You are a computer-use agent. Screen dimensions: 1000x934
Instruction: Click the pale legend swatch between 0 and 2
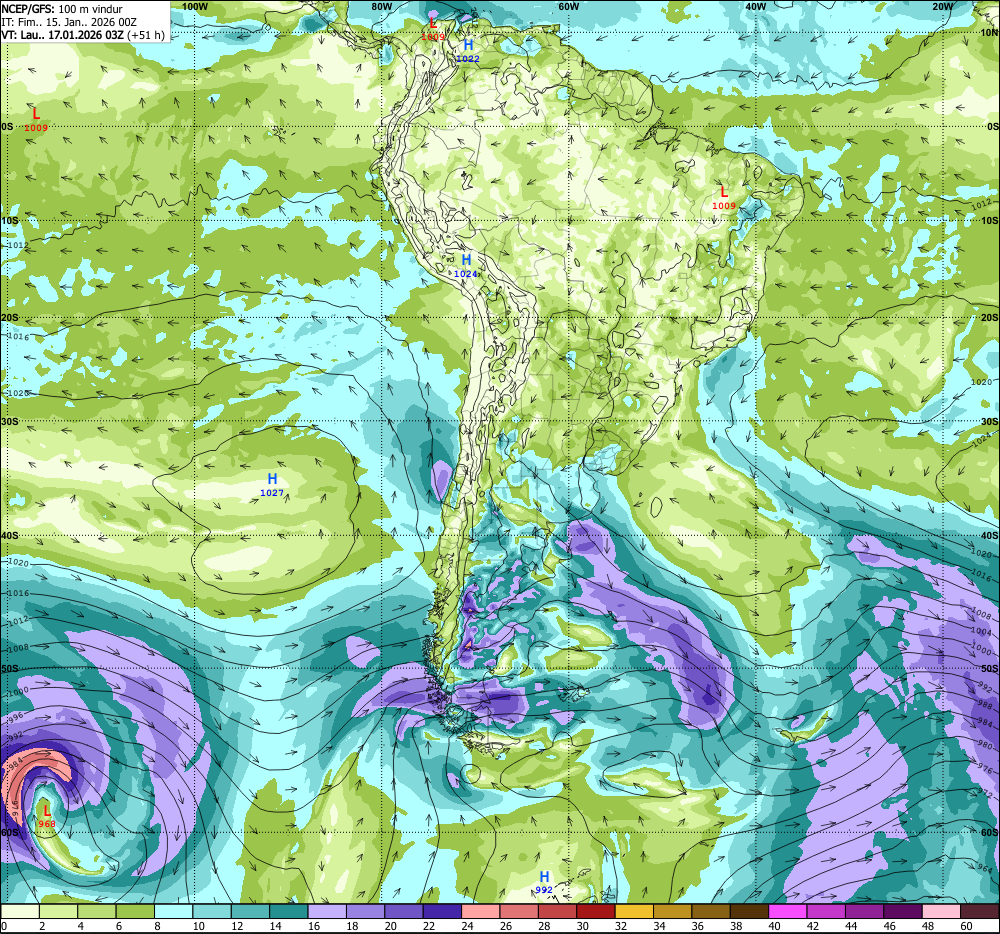pyautogui.click(x=20, y=912)
